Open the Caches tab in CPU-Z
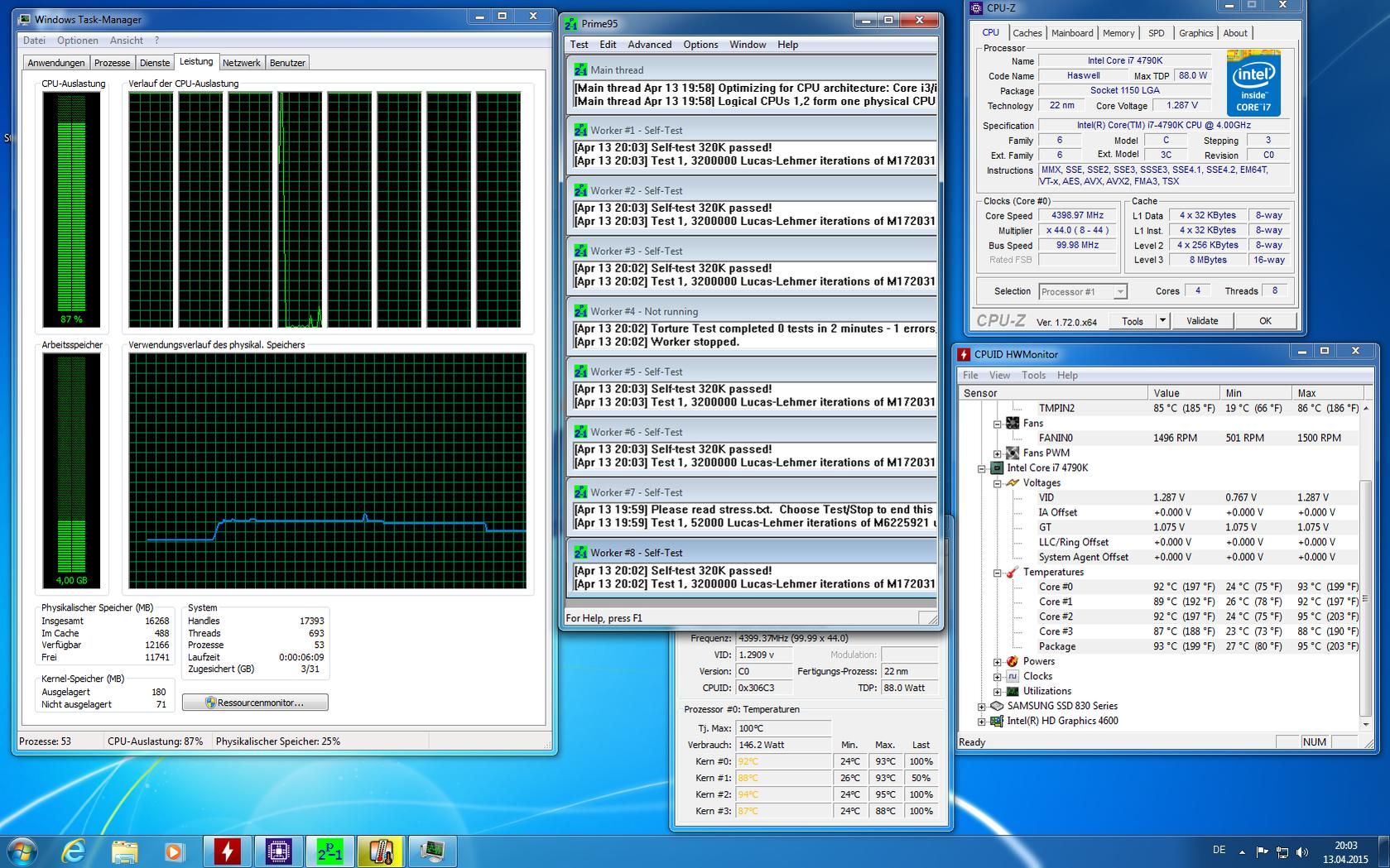Image resolution: width=1390 pixels, height=868 pixels. tap(1027, 33)
